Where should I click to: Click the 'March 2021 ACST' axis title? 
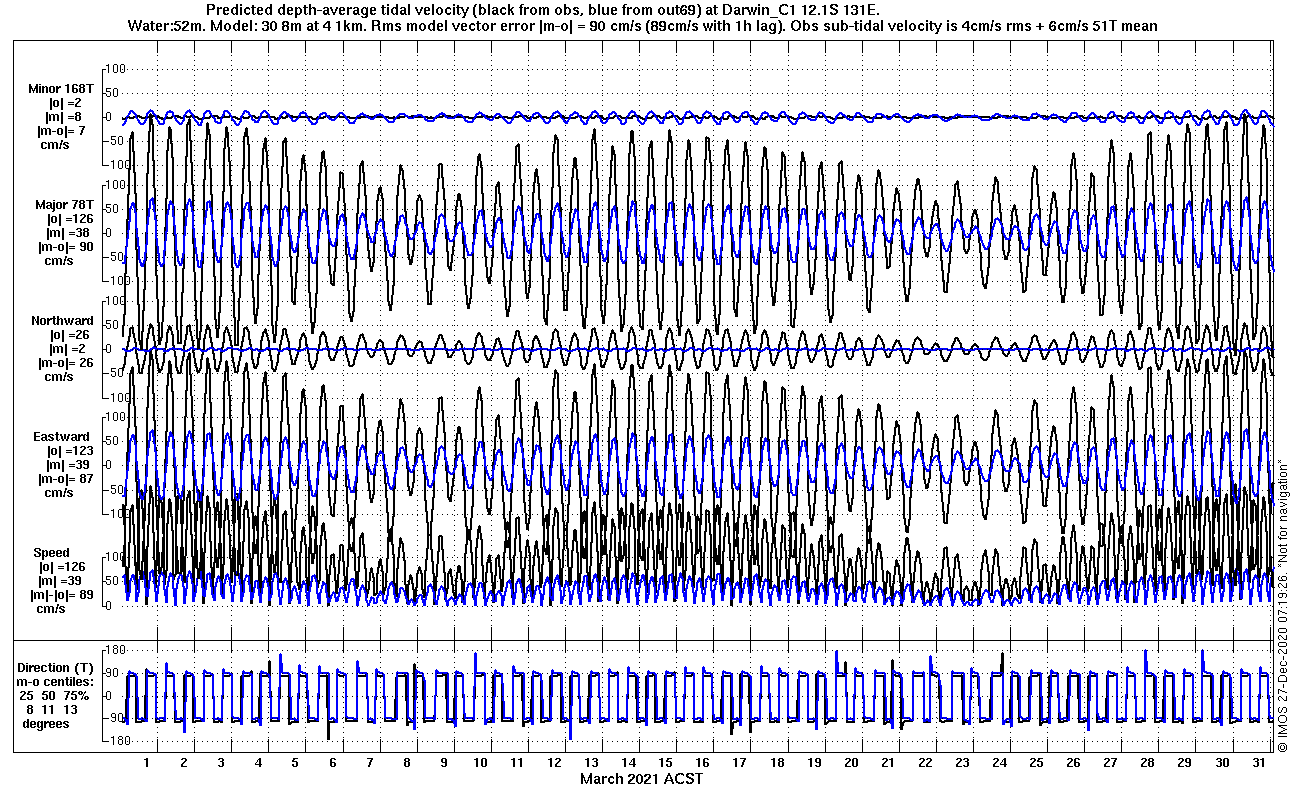tap(642, 778)
